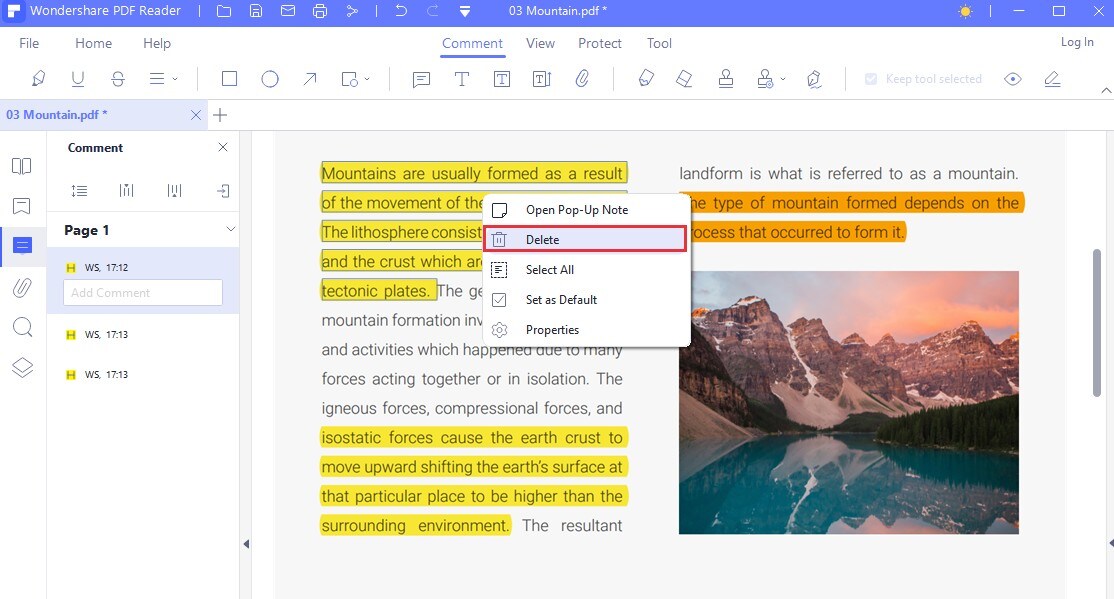This screenshot has height=599, width=1114.
Task: Open the Search panel in the sidebar
Action: tap(22, 327)
